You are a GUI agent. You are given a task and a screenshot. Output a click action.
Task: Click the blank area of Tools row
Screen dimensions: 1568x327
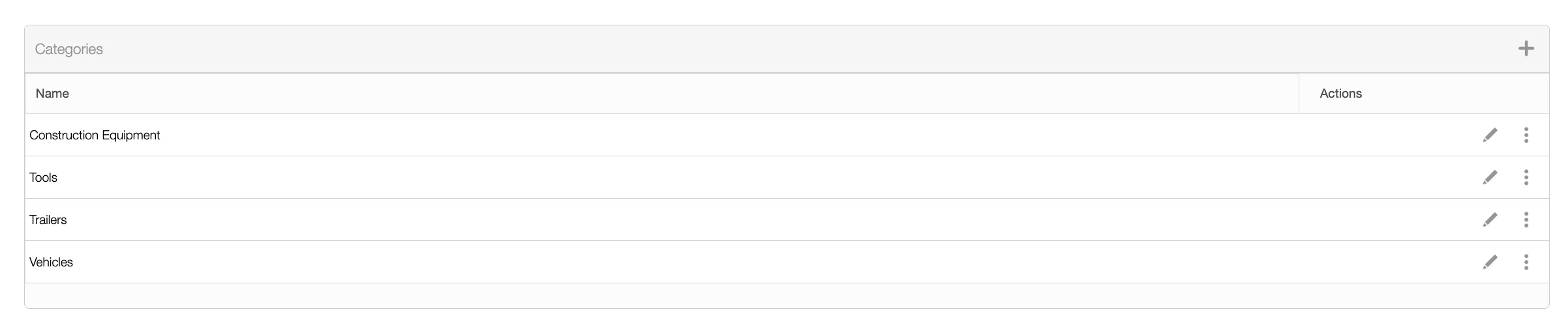coord(717,177)
